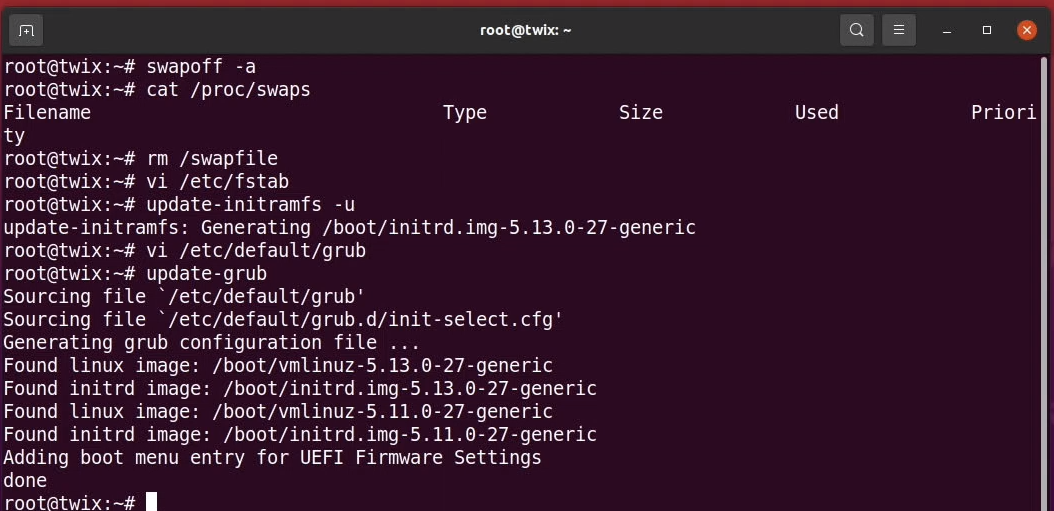Click the cursor block at the last prompt
The width and height of the screenshot is (1054, 511).
(x=151, y=502)
